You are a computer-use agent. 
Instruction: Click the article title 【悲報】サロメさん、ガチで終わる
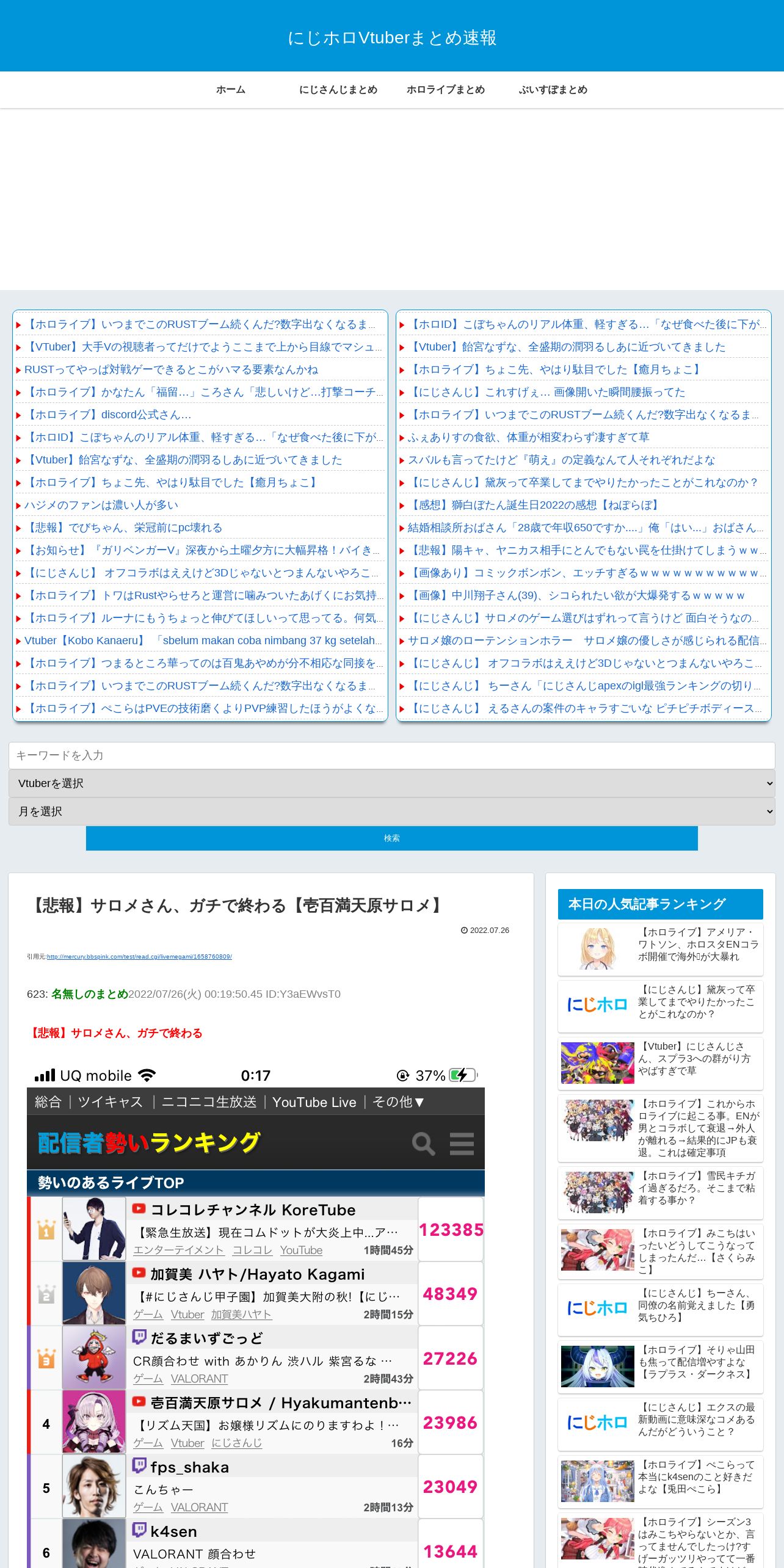pyautogui.click(x=238, y=906)
